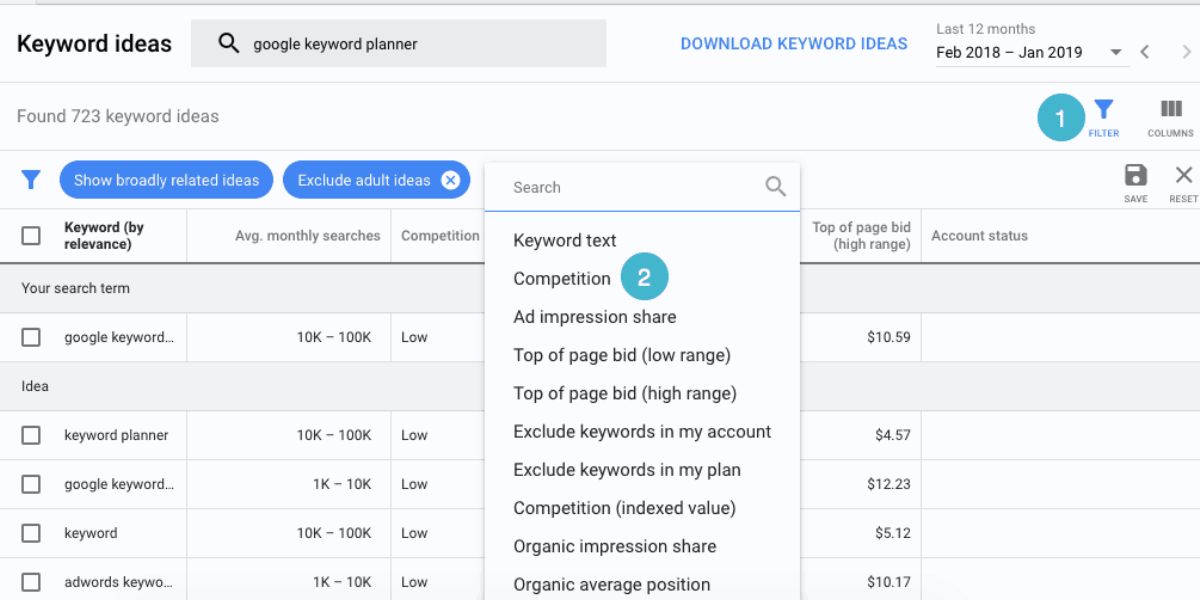Click the Idea section label
The height and width of the screenshot is (600, 1200).
35,386
